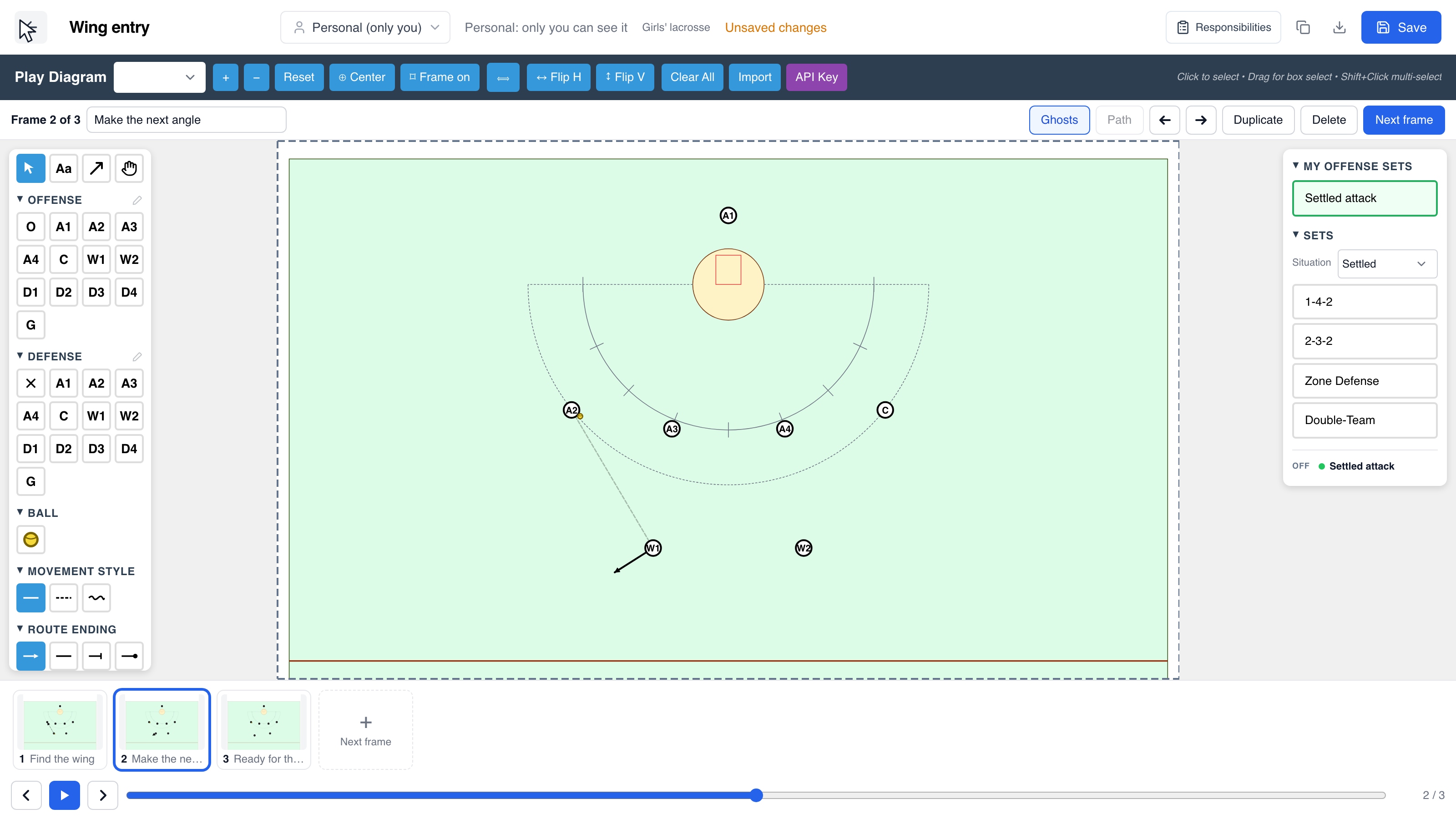Choose the dot route ending
This screenshot has height=819, width=1456.
coord(129,656)
